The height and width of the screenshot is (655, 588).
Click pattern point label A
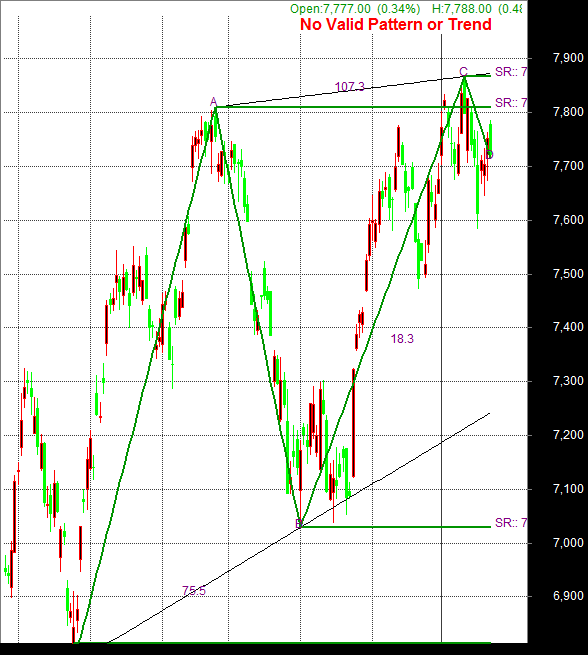(x=213, y=102)
